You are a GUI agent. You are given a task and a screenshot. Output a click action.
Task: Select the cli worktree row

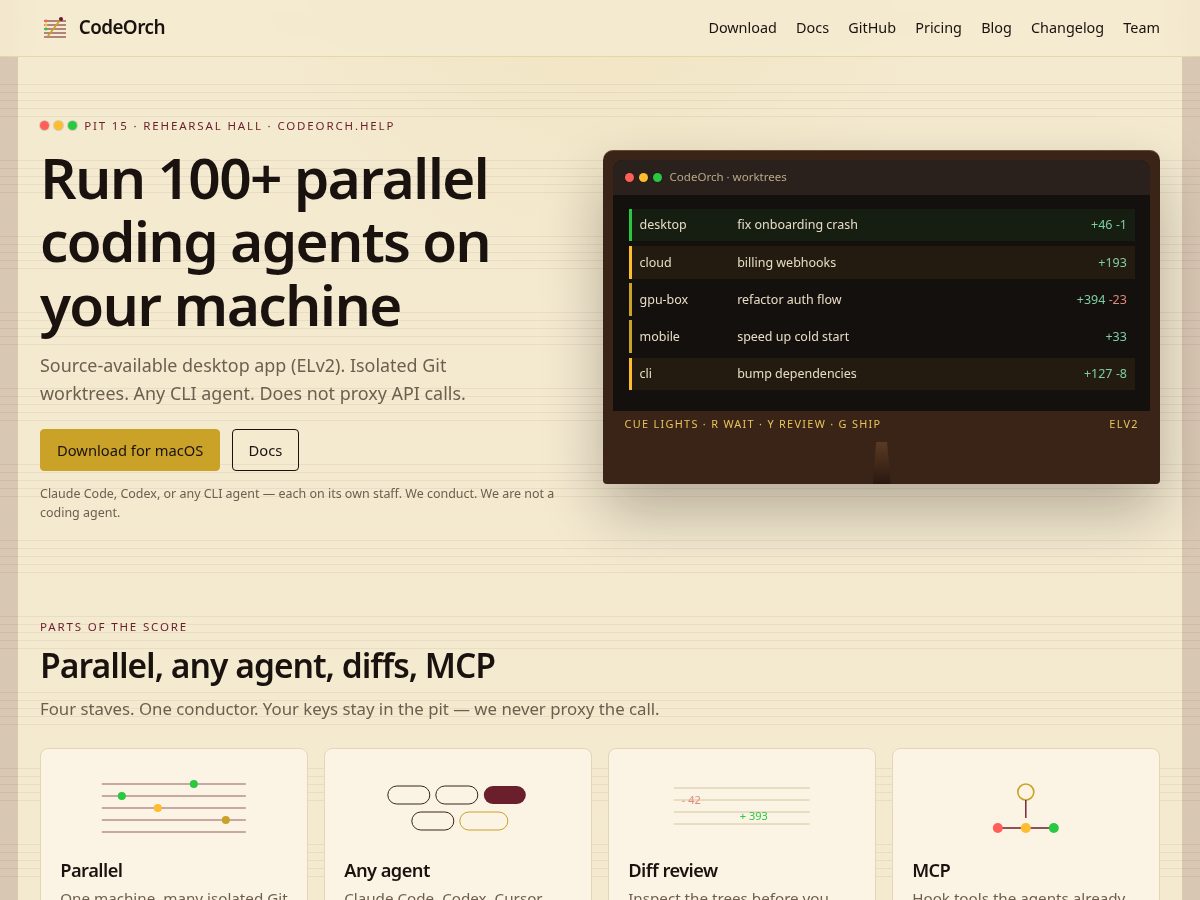(882, 373)
